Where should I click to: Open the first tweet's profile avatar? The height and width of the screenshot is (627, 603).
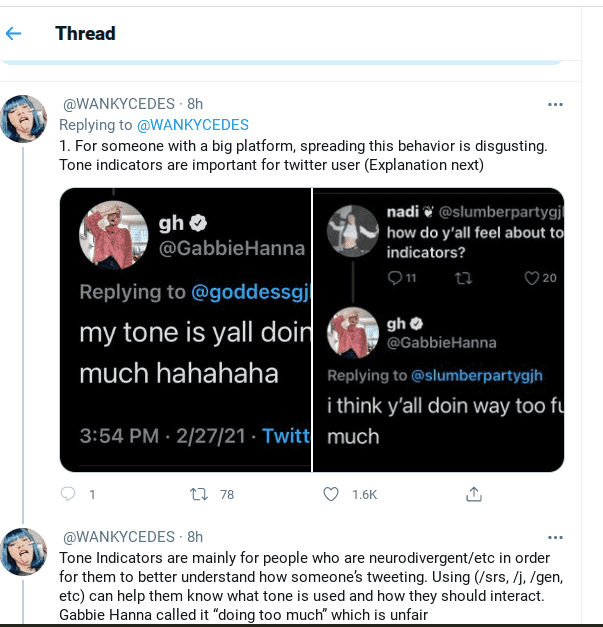[24, 119]
